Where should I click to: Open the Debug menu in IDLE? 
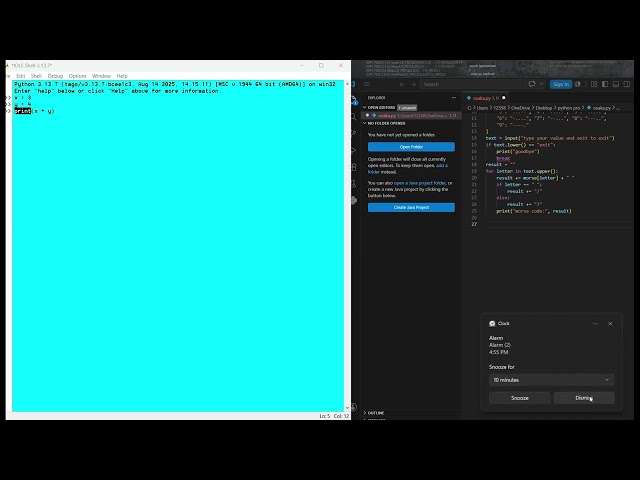(55, 76)
